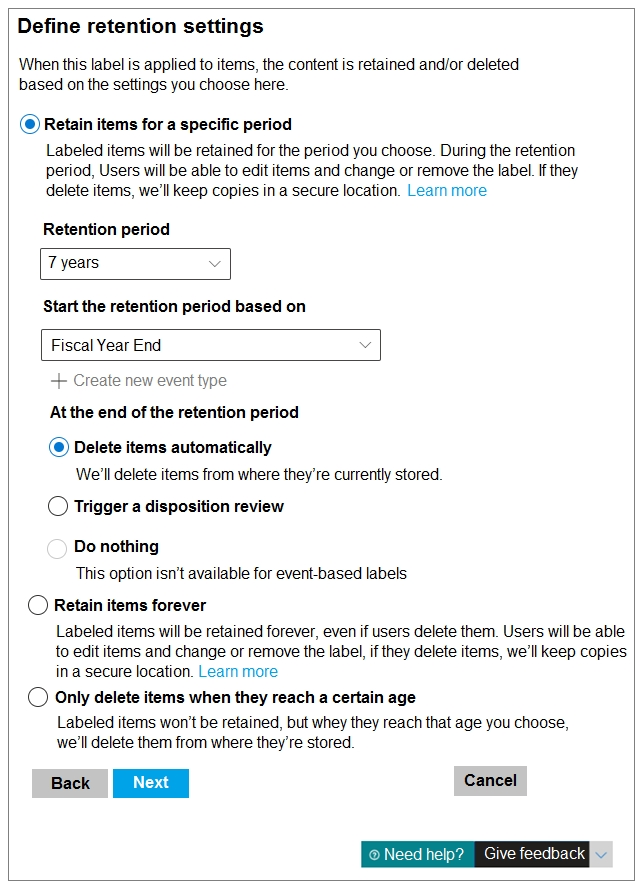
Task: Open the Give feedback panel
Action: [534, 854]
